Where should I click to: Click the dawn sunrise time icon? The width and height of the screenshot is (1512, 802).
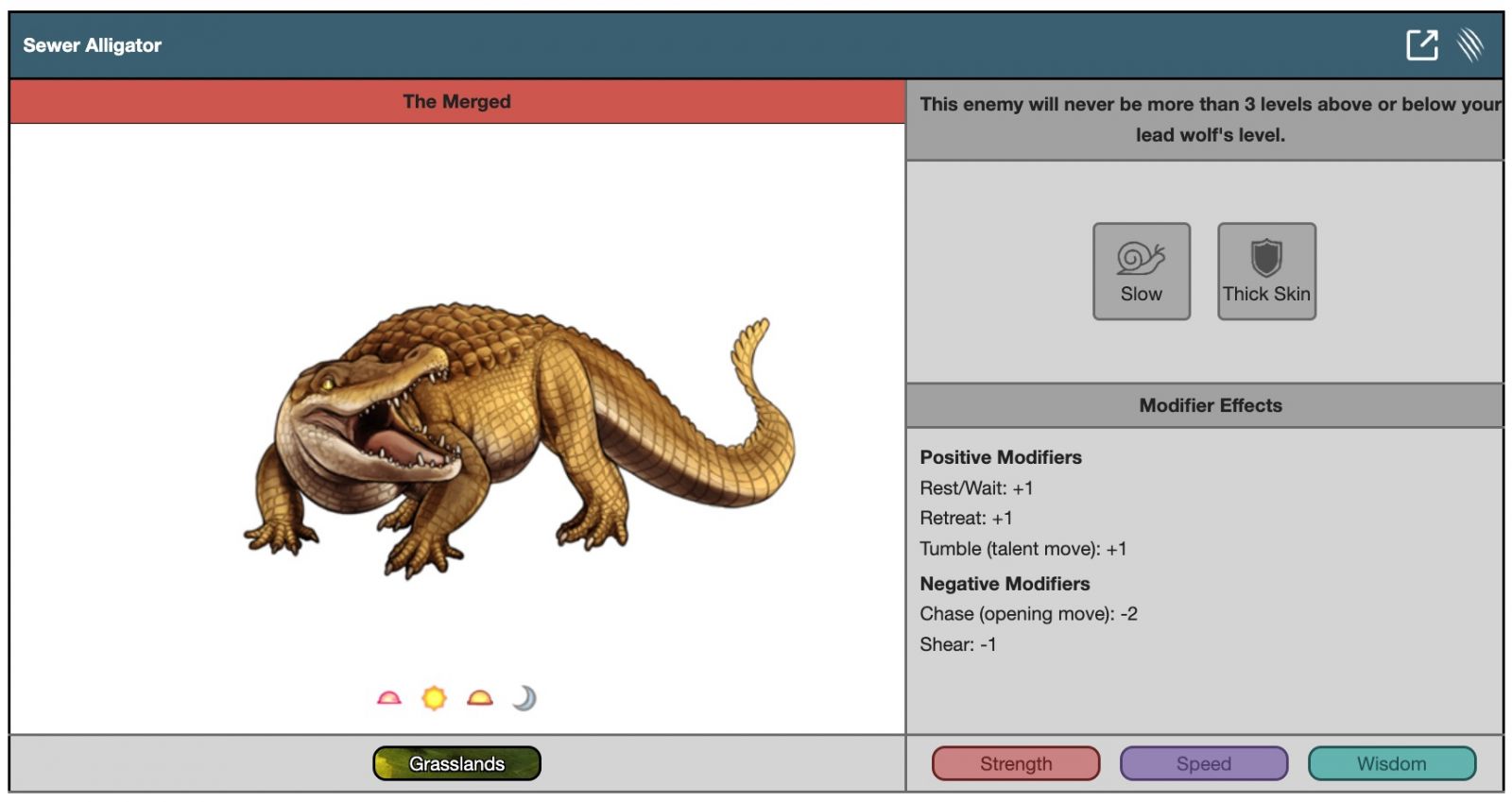(388, 698)
